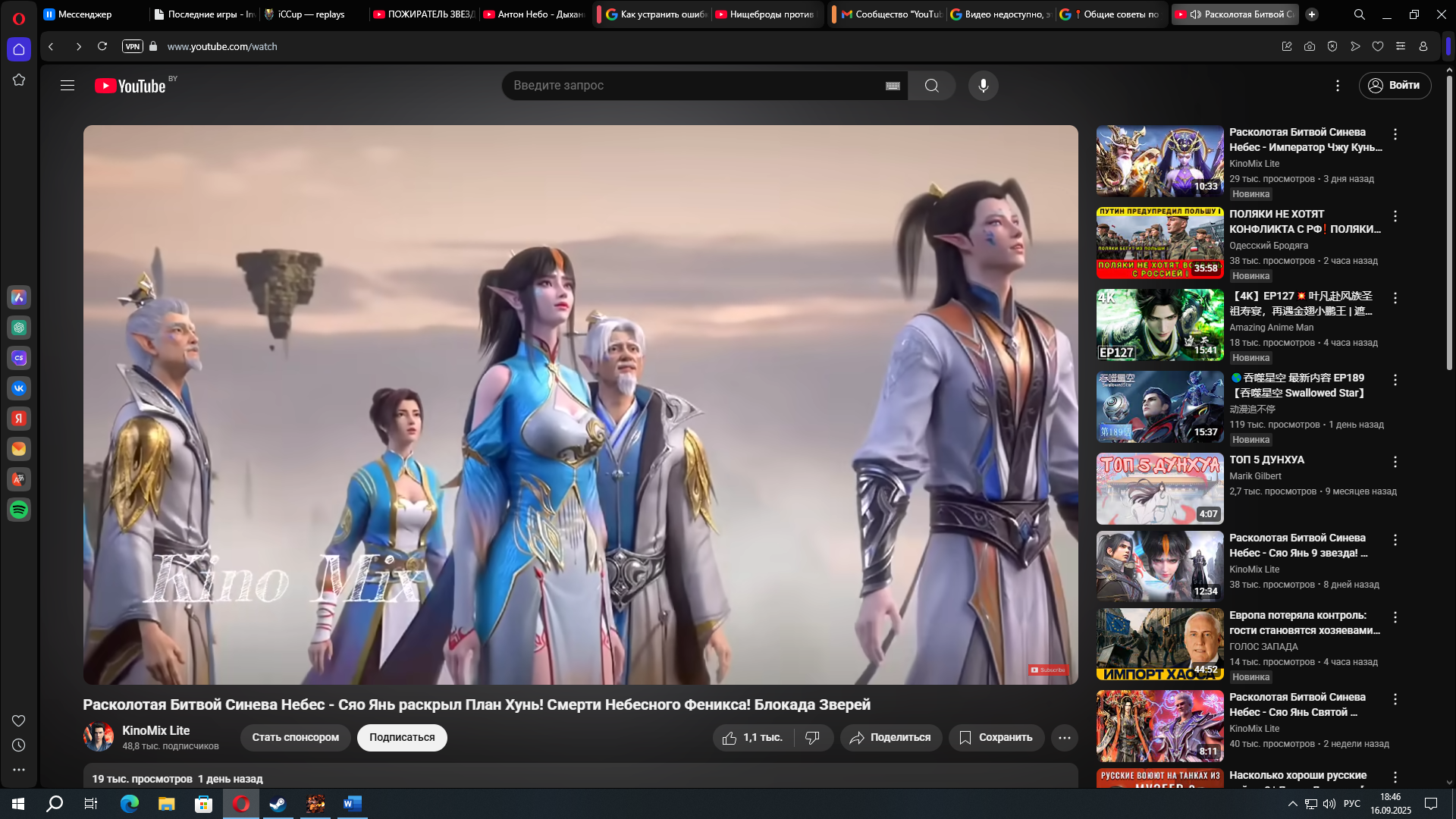The height and width of the screenshot is (819, 1456).
Task: Switch to the Мессенджер browser tab
Action: coord(83,14)
